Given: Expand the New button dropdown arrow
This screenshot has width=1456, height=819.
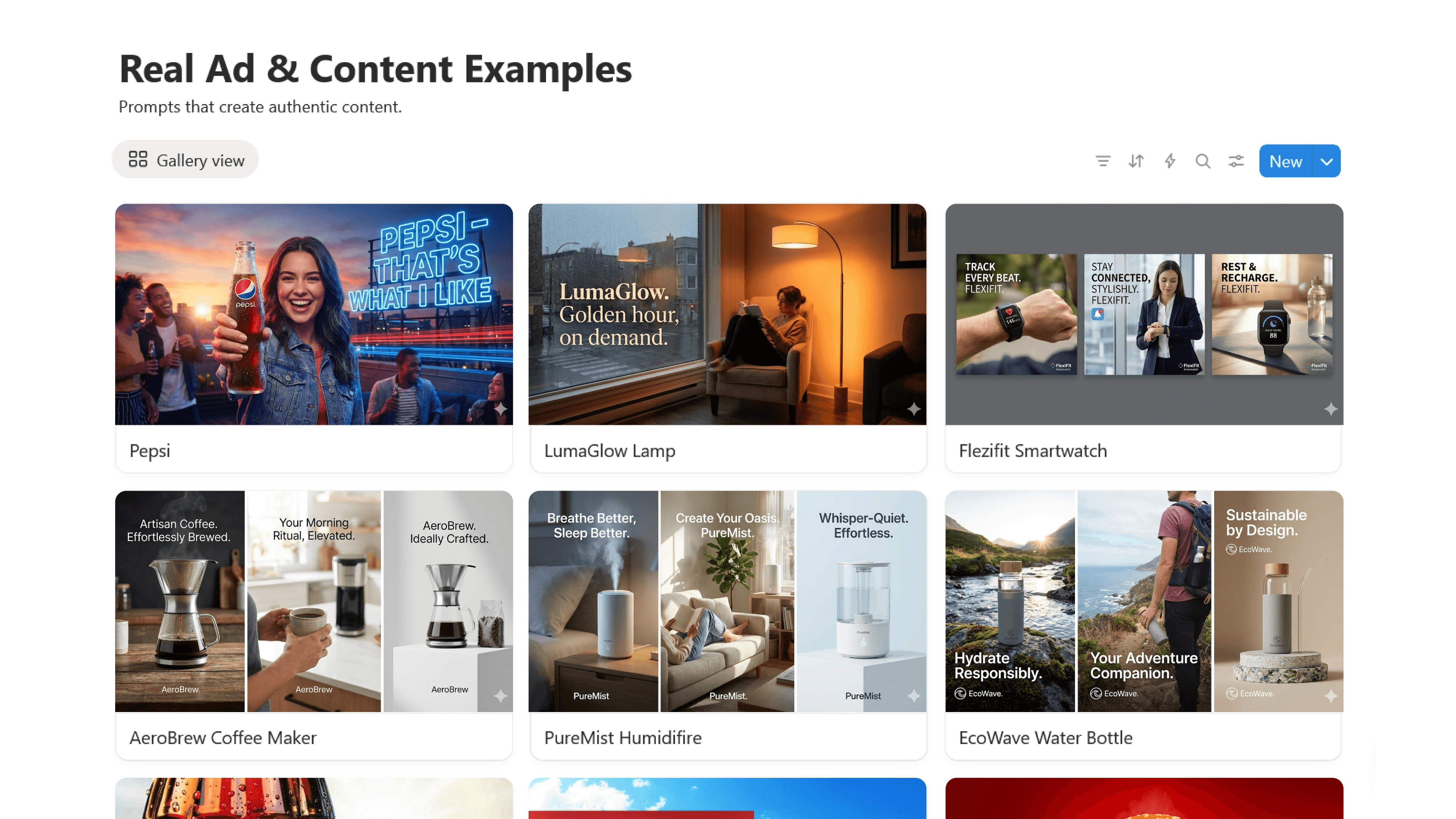Looking at the screenshot, I should (1327, 162).
